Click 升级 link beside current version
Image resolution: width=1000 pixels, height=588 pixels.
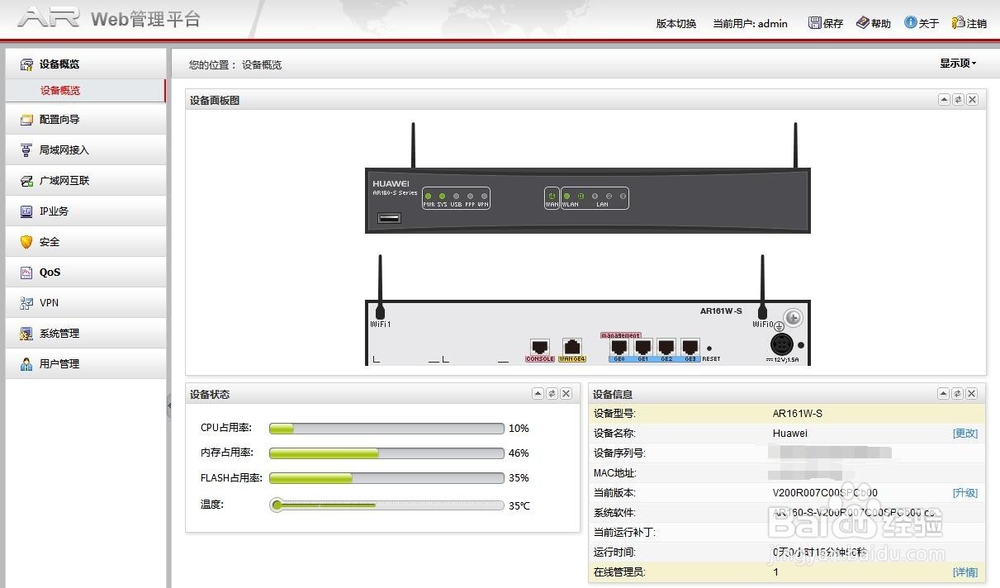[965, 493]
